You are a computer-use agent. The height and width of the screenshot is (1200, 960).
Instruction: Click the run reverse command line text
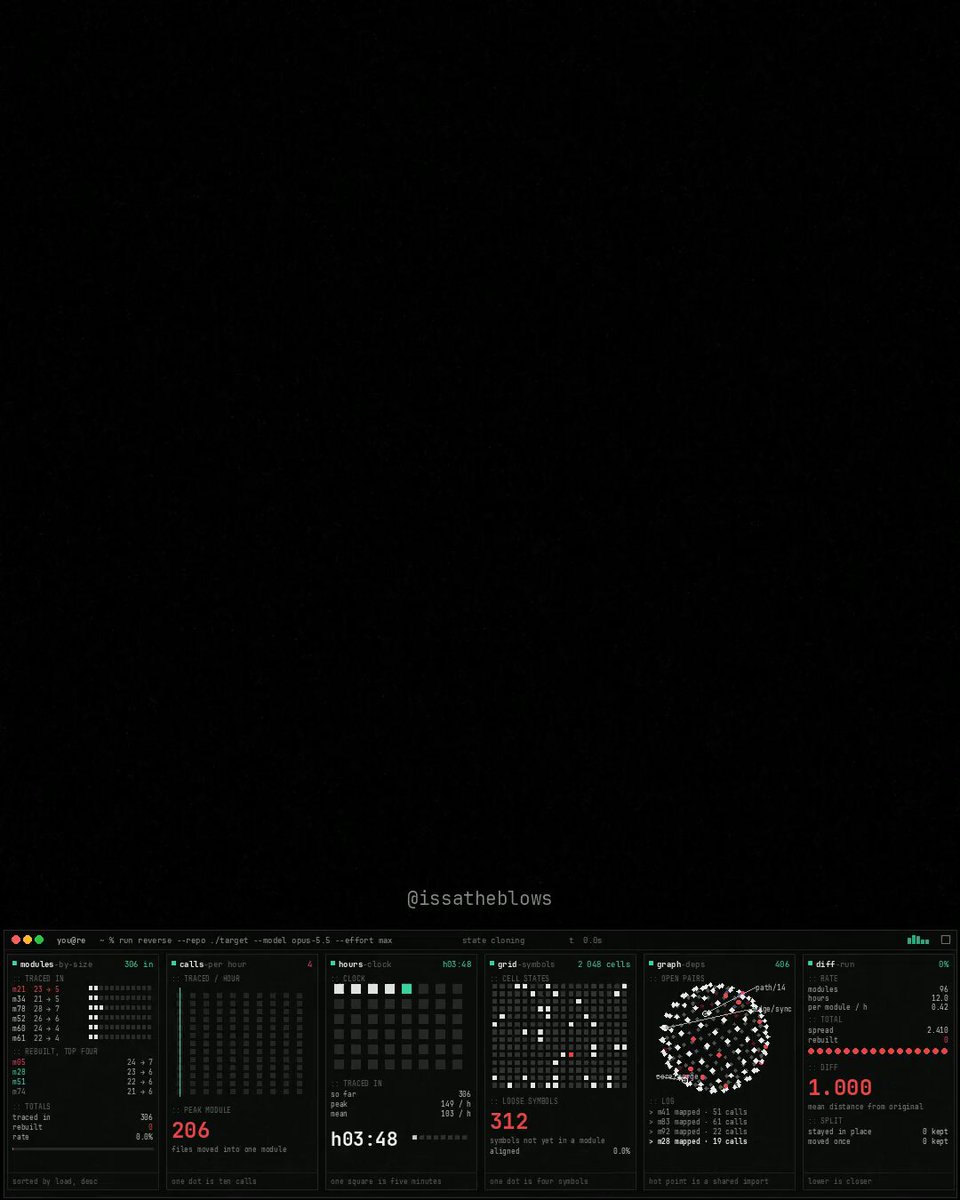pos(246,940)
